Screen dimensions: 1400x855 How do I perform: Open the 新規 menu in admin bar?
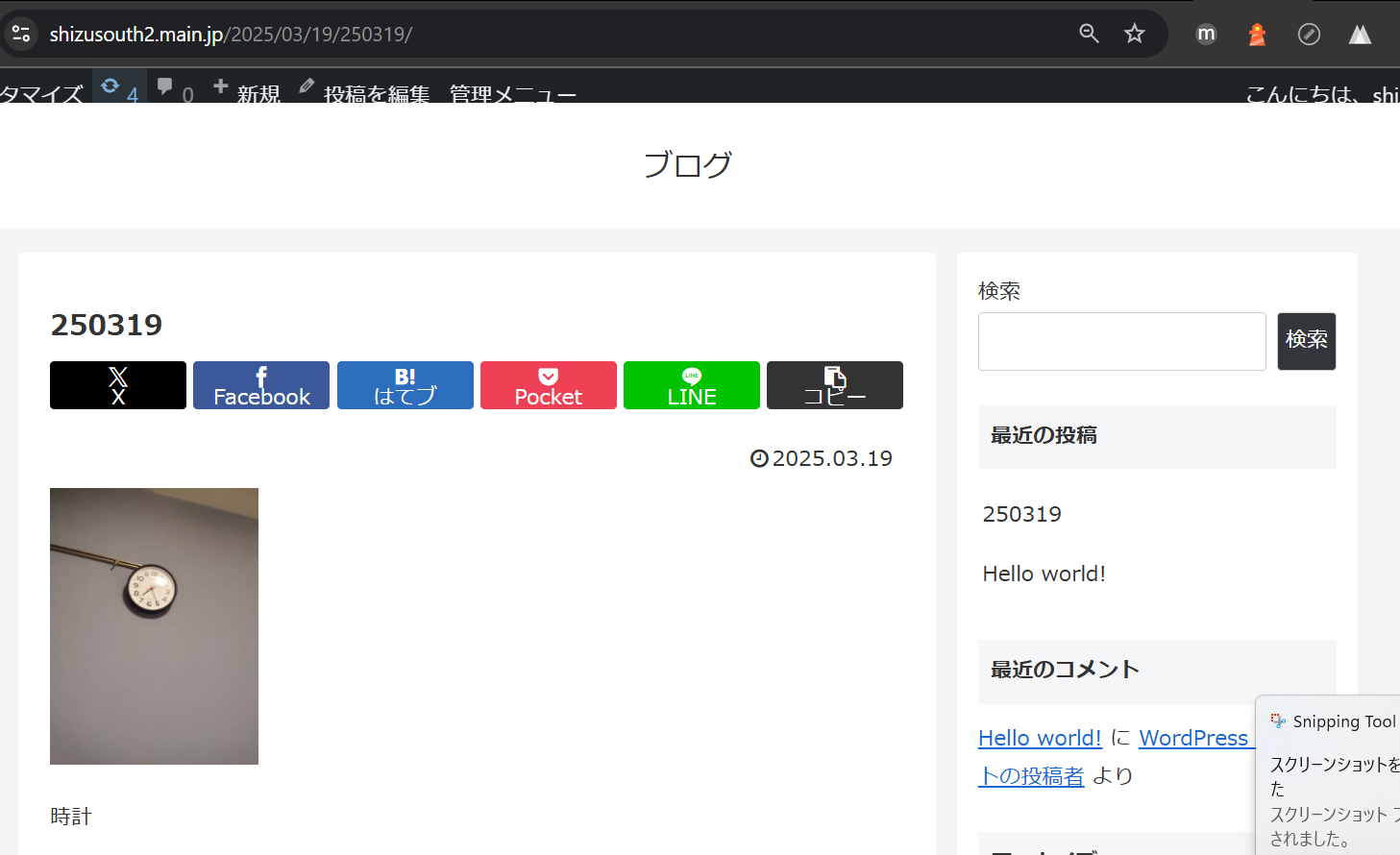[x=247, y=92]
